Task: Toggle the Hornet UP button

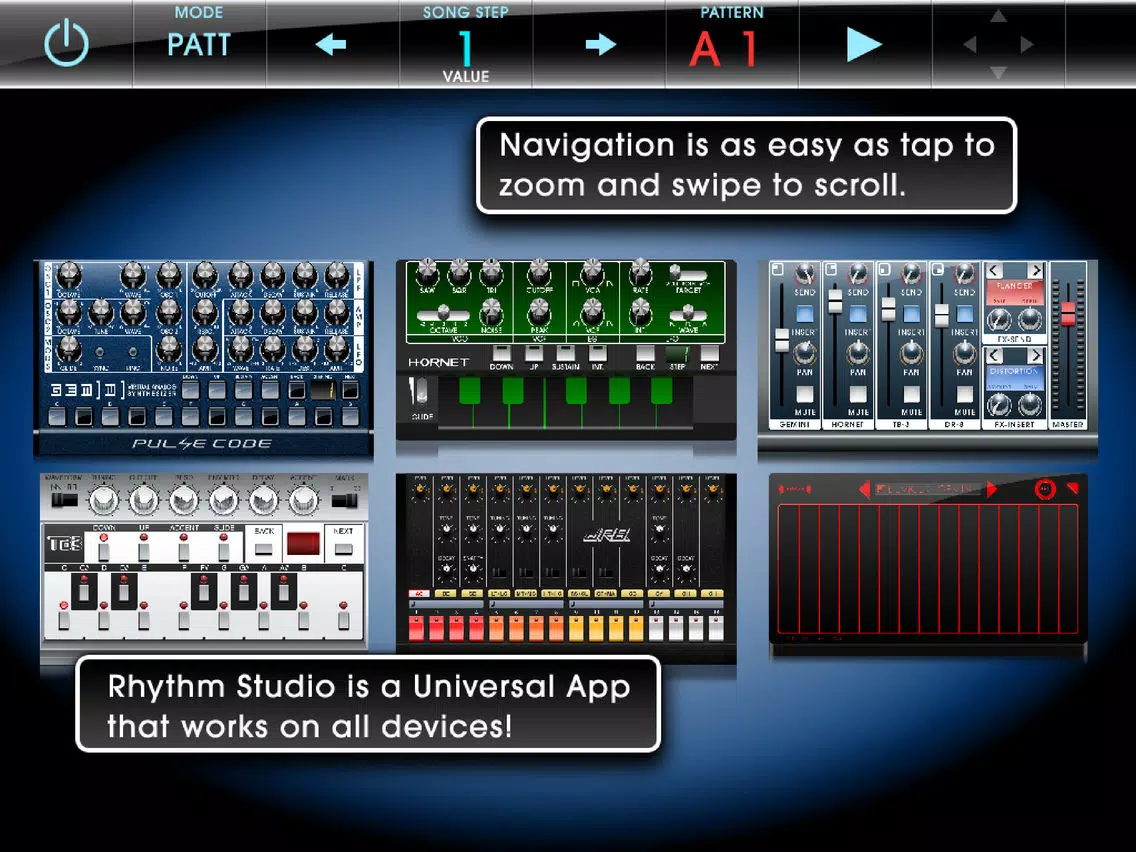Action: (534, 353)
